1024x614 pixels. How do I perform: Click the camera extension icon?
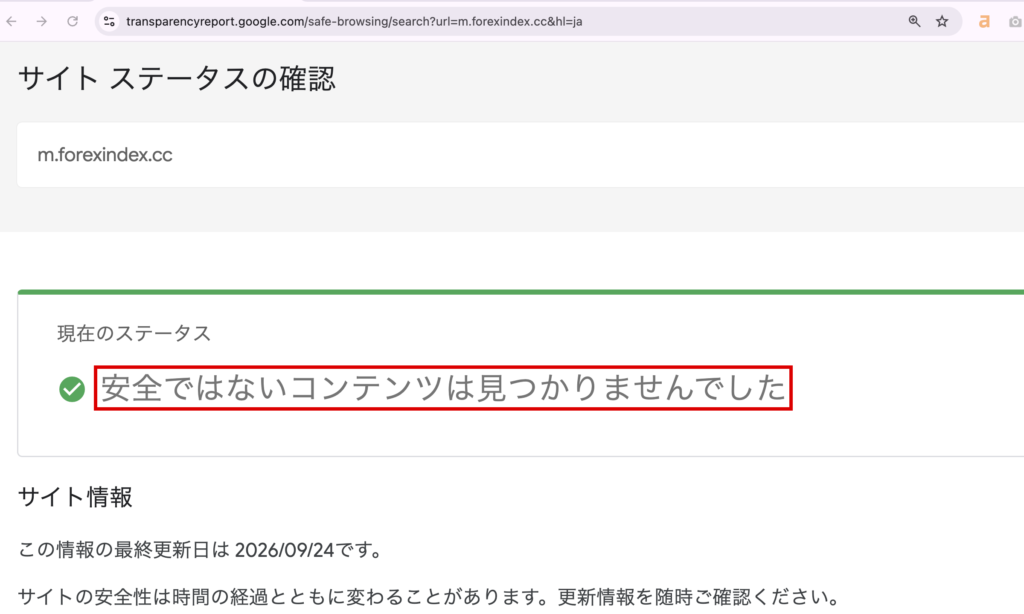[x=1015, y=22]
